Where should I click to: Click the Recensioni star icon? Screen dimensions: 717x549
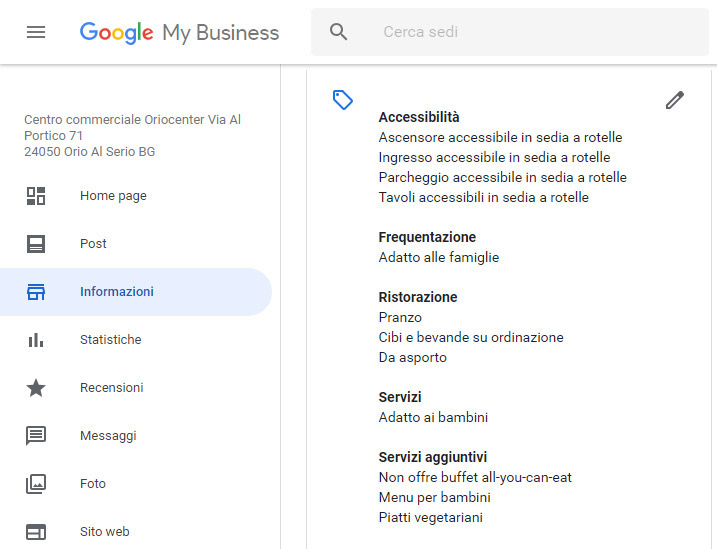[36, 388]
